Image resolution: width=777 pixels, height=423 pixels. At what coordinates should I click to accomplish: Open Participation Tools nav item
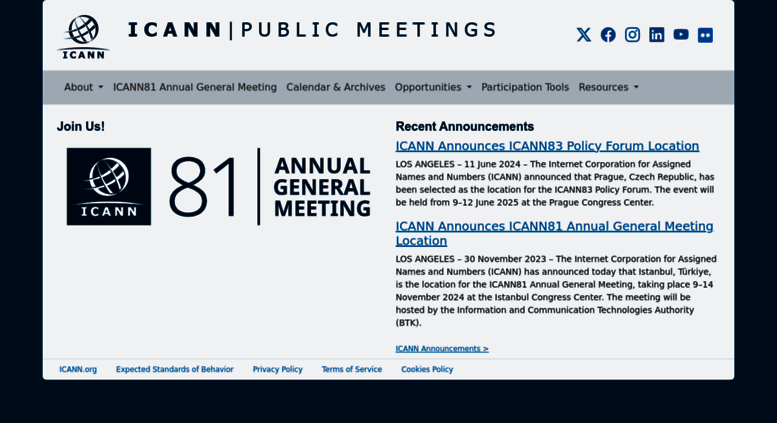pyautogui.click(x=525, y=87)
